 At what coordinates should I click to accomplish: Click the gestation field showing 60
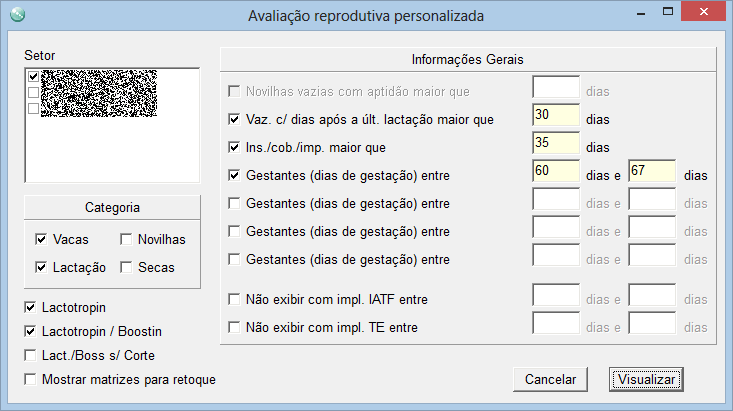coord(556,171)
